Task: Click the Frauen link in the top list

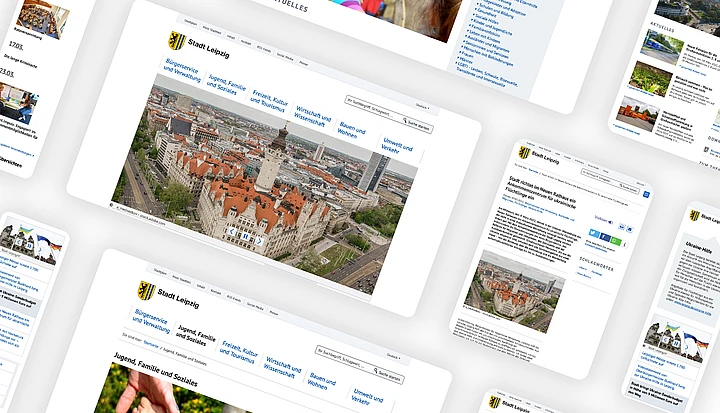Action: pos(467,55)
